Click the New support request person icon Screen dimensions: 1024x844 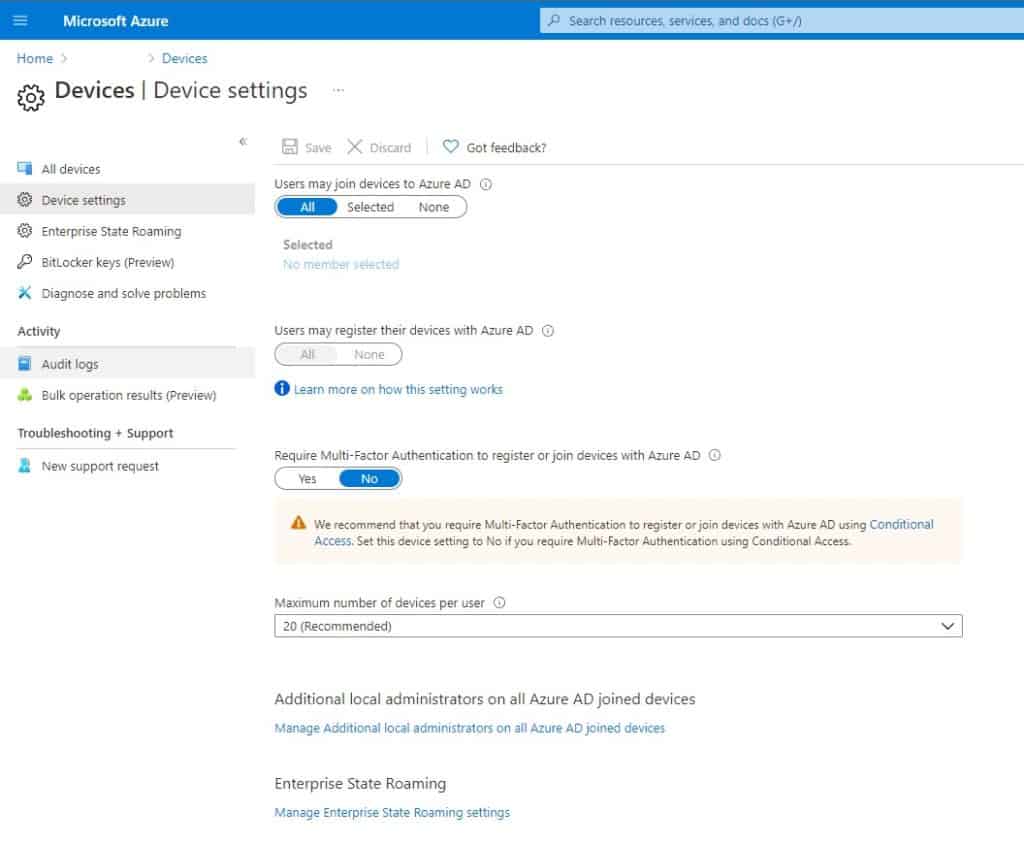[25, 465]
